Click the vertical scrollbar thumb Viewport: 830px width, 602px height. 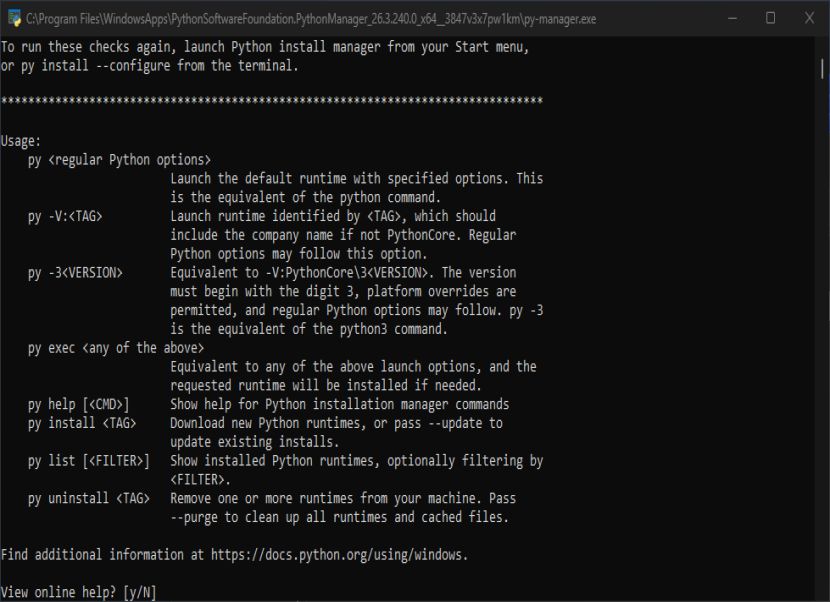tap(822, 69)
